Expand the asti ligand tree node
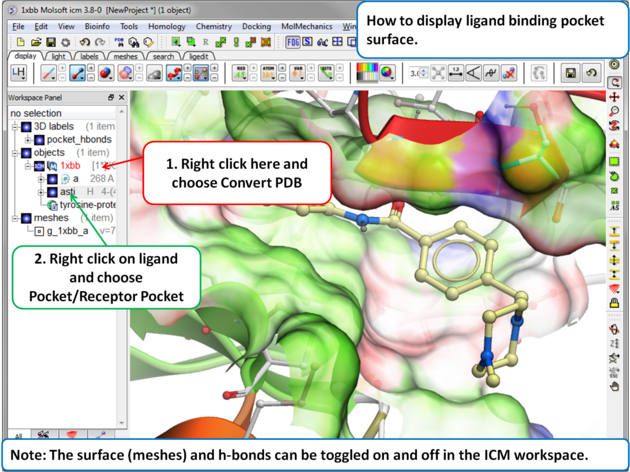The width and height of the screenshot is (630, 472). [39, 192]
